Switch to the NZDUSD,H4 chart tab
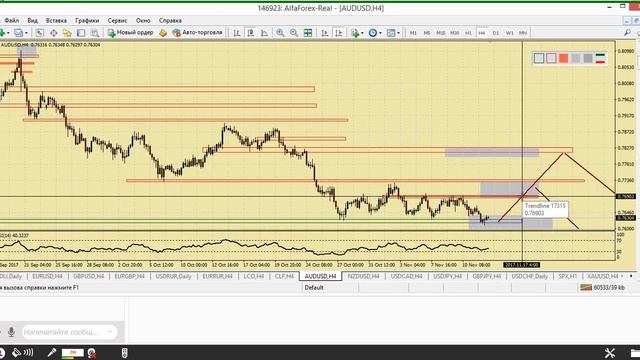The image size is (640, 360). (x=363, y=276)
